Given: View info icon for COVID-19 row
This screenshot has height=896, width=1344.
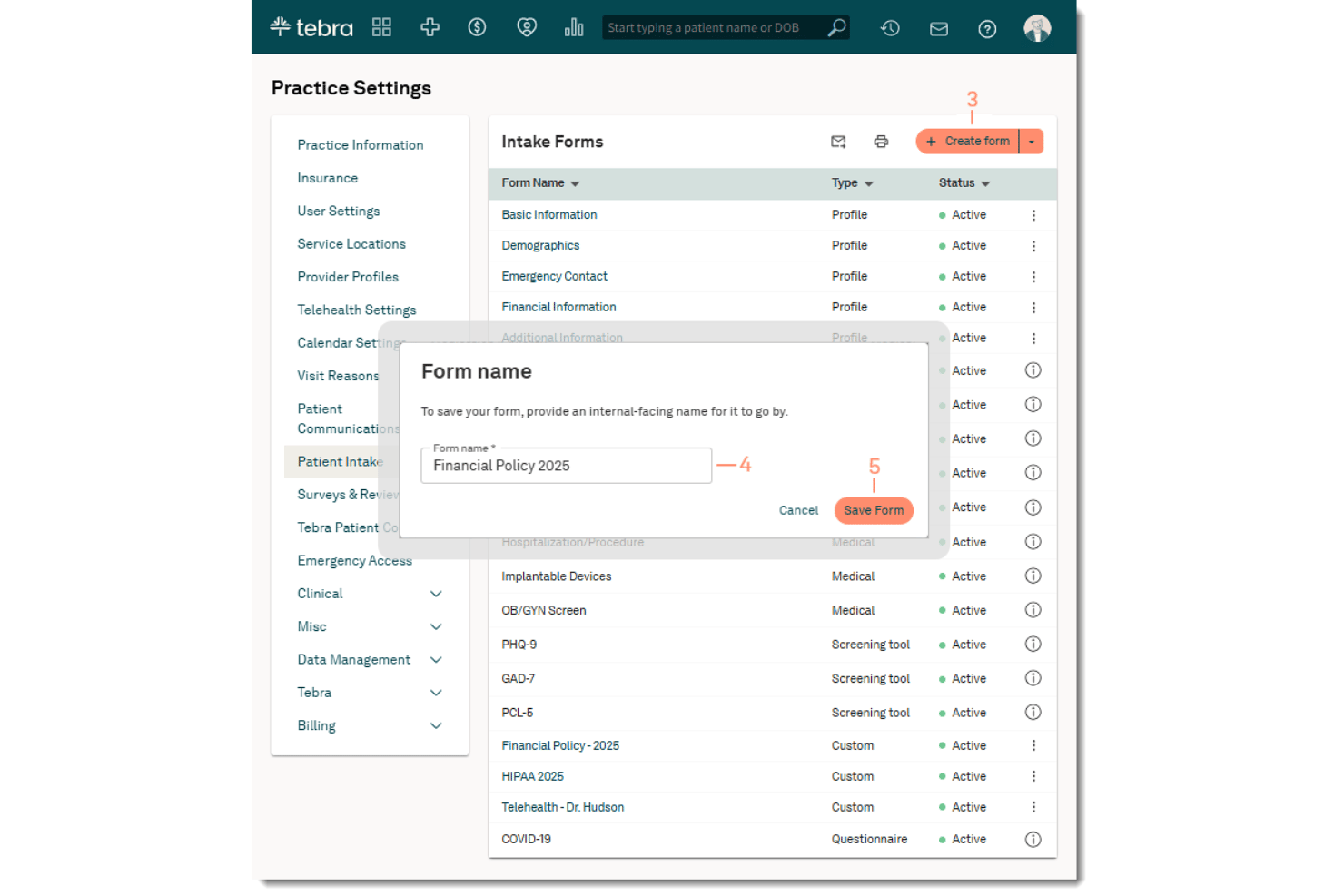Looking at the screenshot, I should click(x=1033, y=839).
